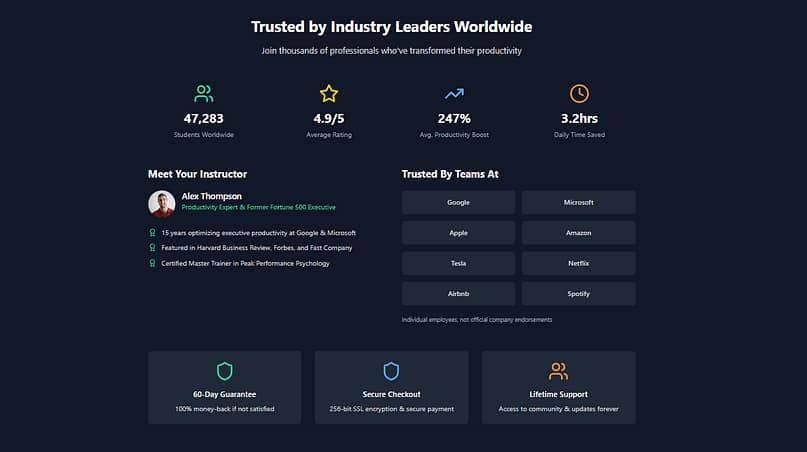Click the Tesla company tile
Screen dimensions: 807x452
pos(458,264)
